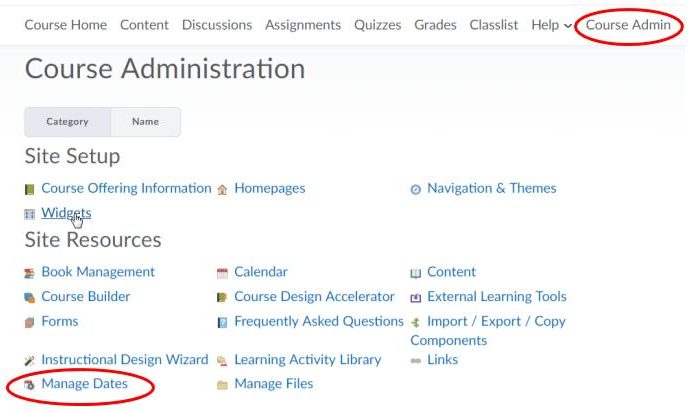Screen dimensions: 698x413
Task: Open the Book Management link
Action: tap(98, 272)
